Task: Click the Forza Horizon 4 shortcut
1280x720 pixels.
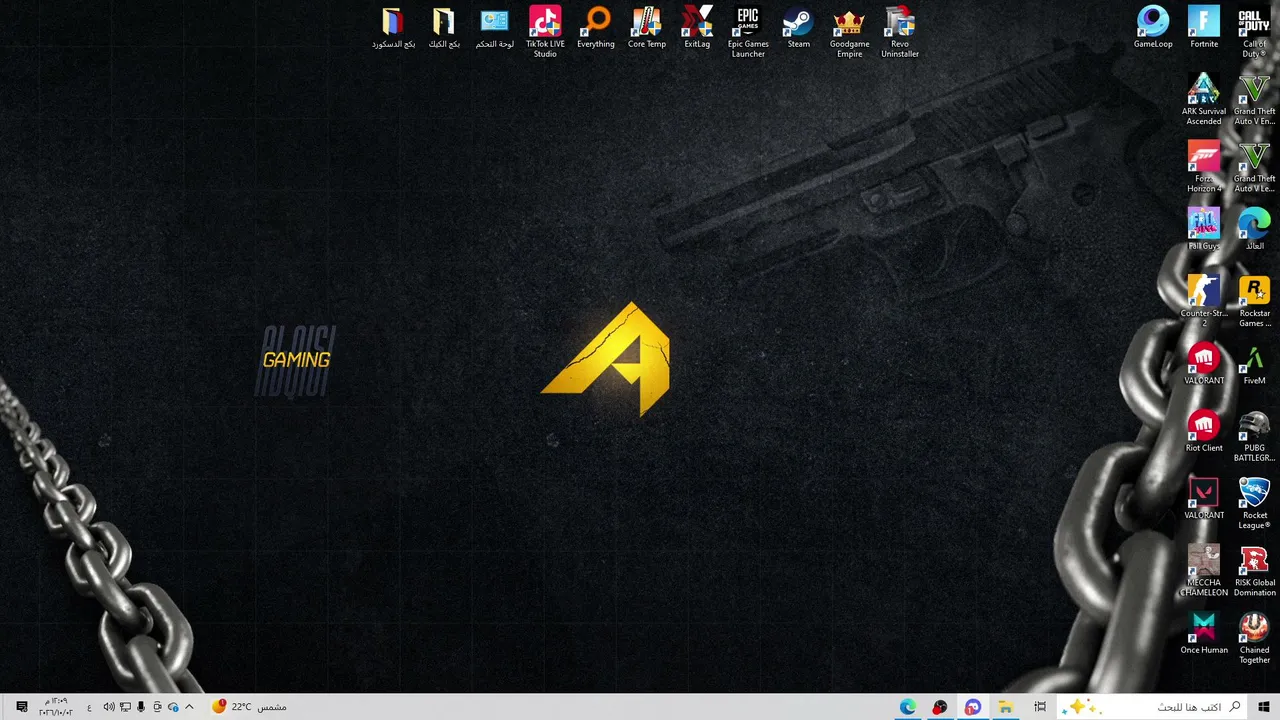Action: (x=1204, y=166)
